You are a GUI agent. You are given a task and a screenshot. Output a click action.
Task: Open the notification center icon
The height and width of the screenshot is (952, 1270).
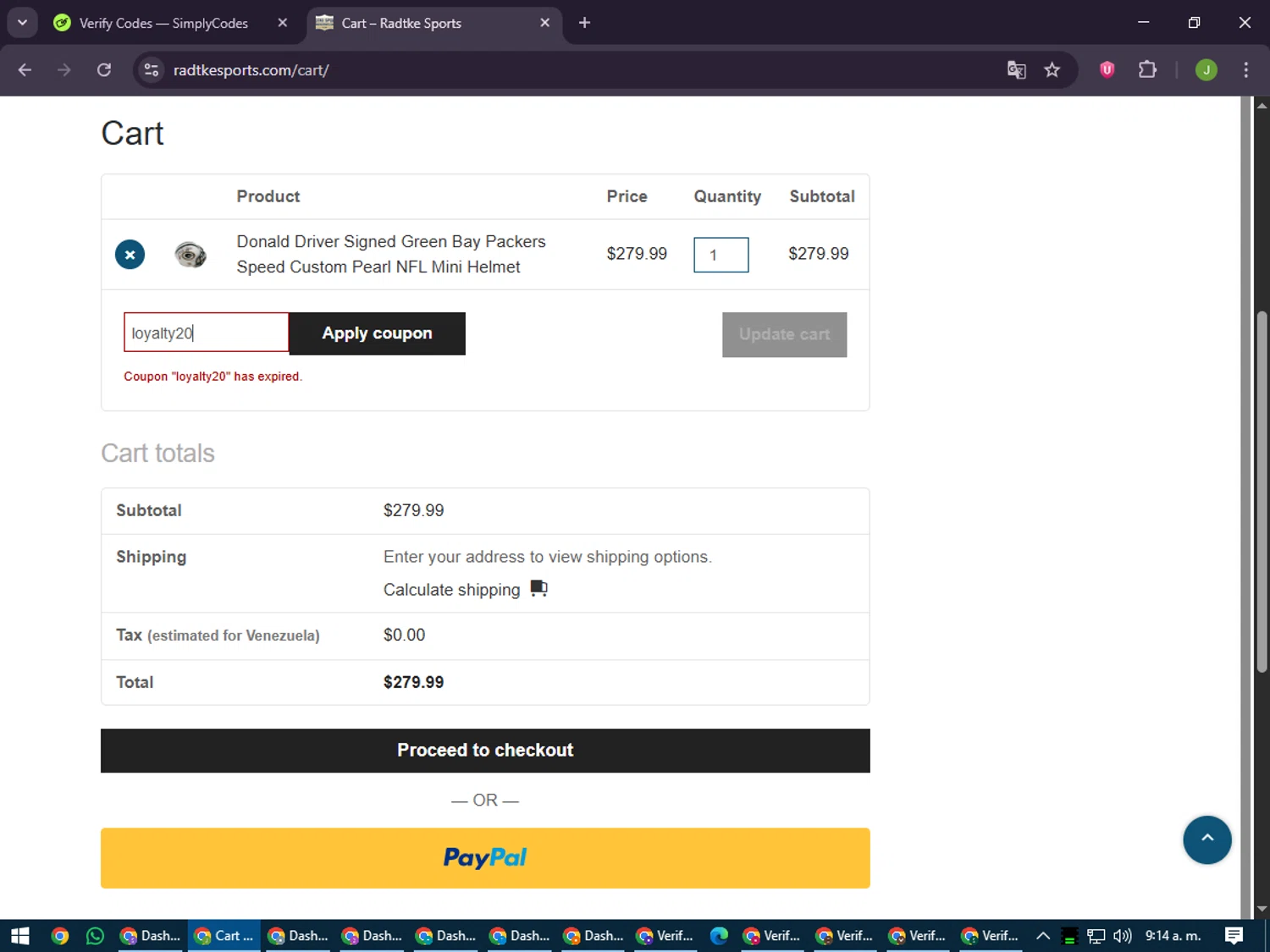click(1234, 935)
